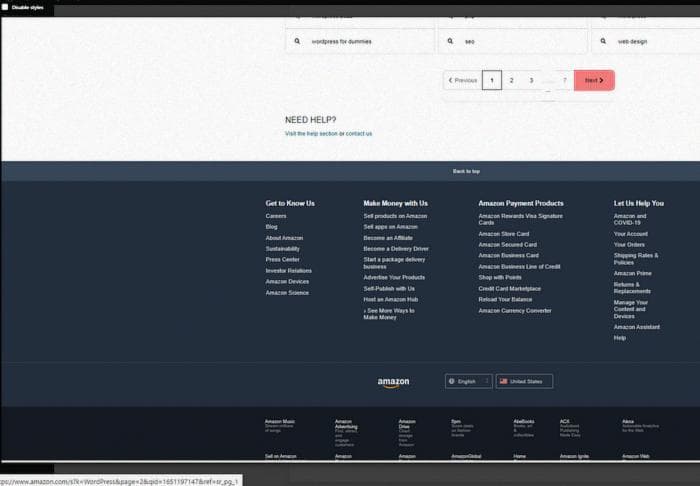
Task: Expand 'See More Ways to Make Money'
Action: tap(388, 314)
